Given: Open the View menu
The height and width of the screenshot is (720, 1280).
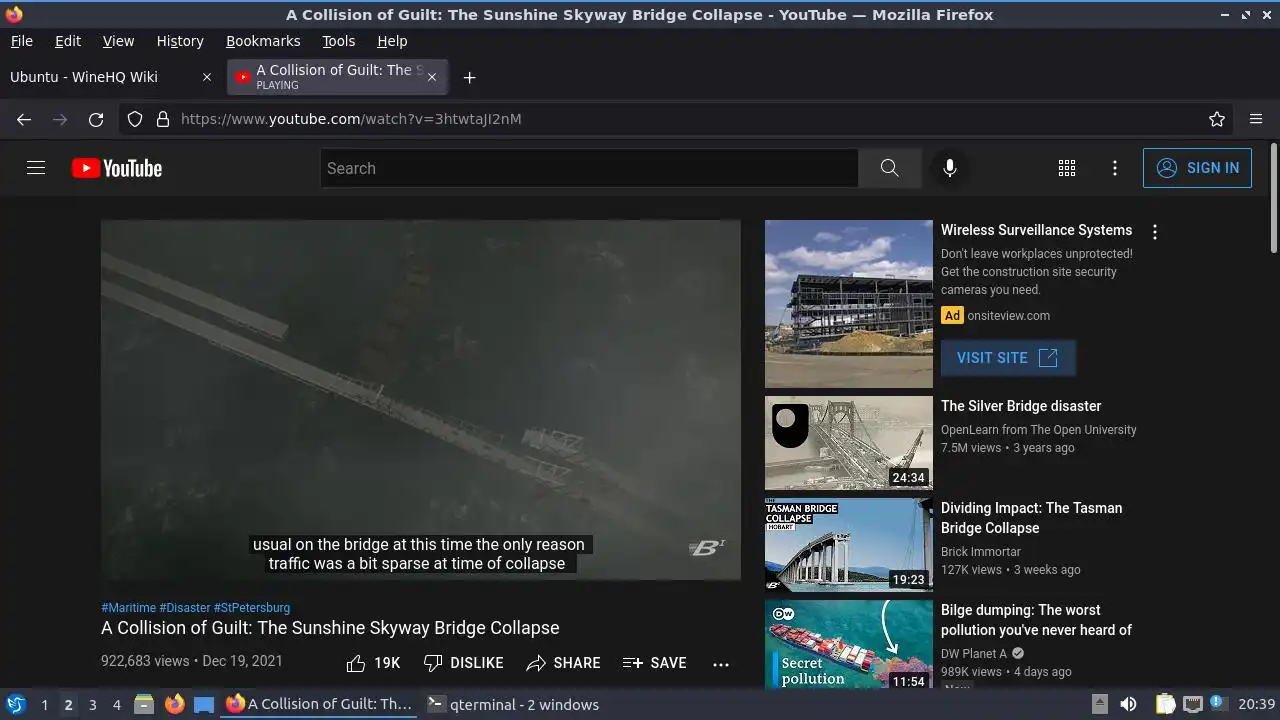Looking at the screenshot, I should [118, 41].
